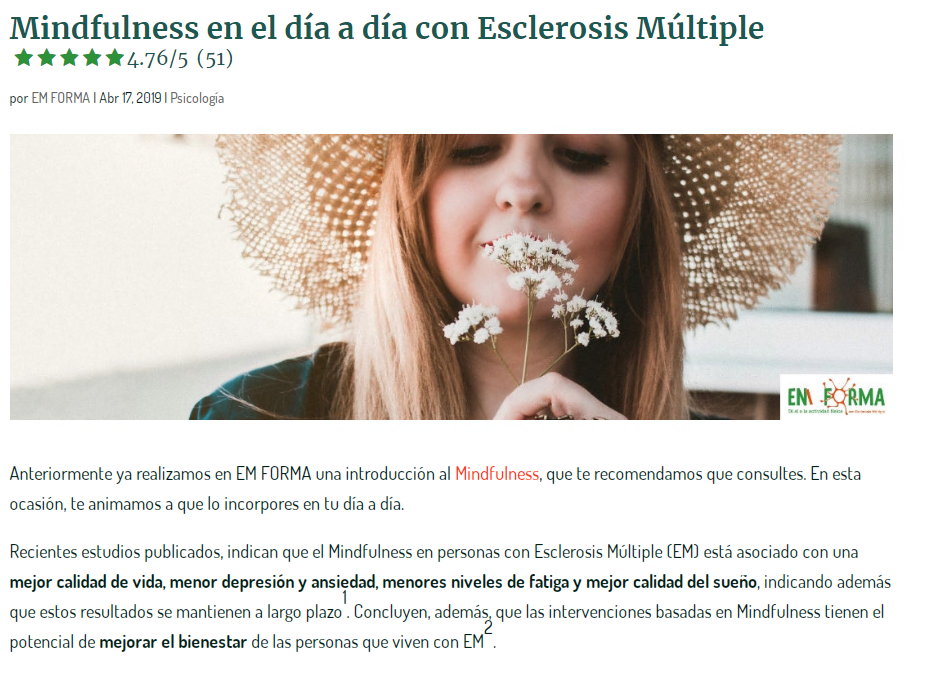Click the first green rating star

point(24,58)
